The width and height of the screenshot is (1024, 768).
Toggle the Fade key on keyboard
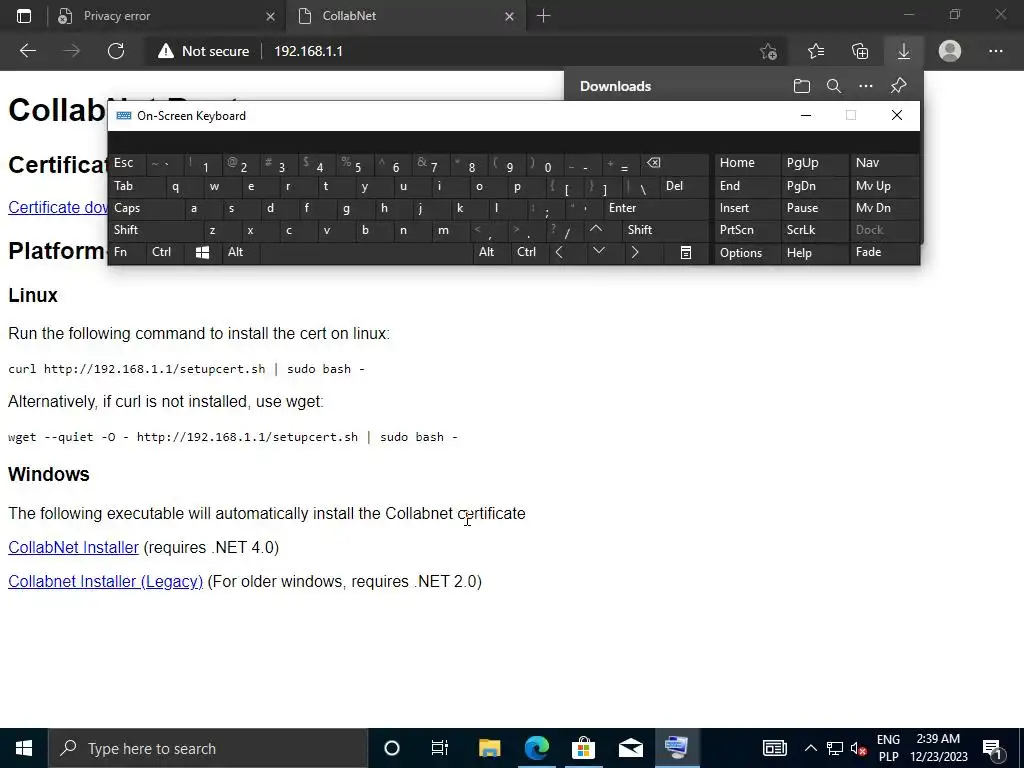click(884, 253)
